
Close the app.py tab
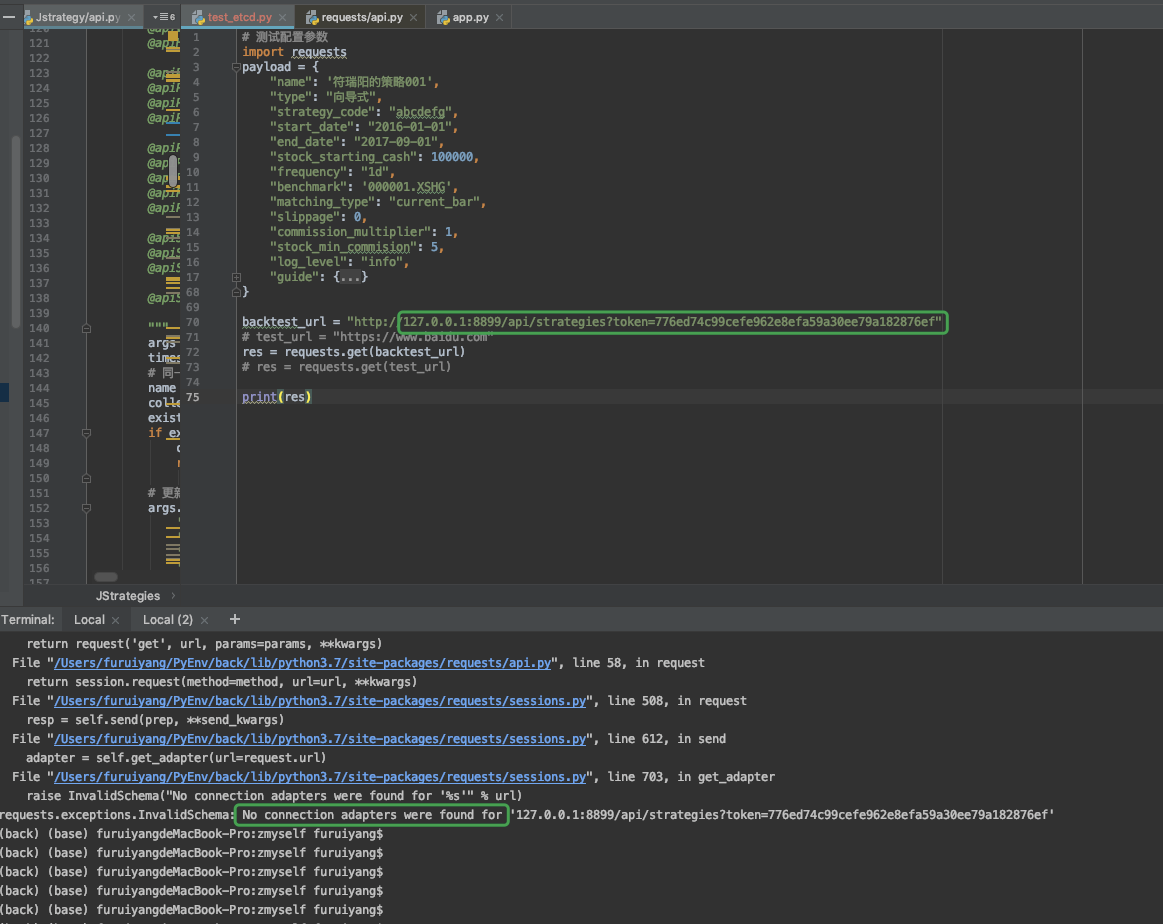click(499, 17)
